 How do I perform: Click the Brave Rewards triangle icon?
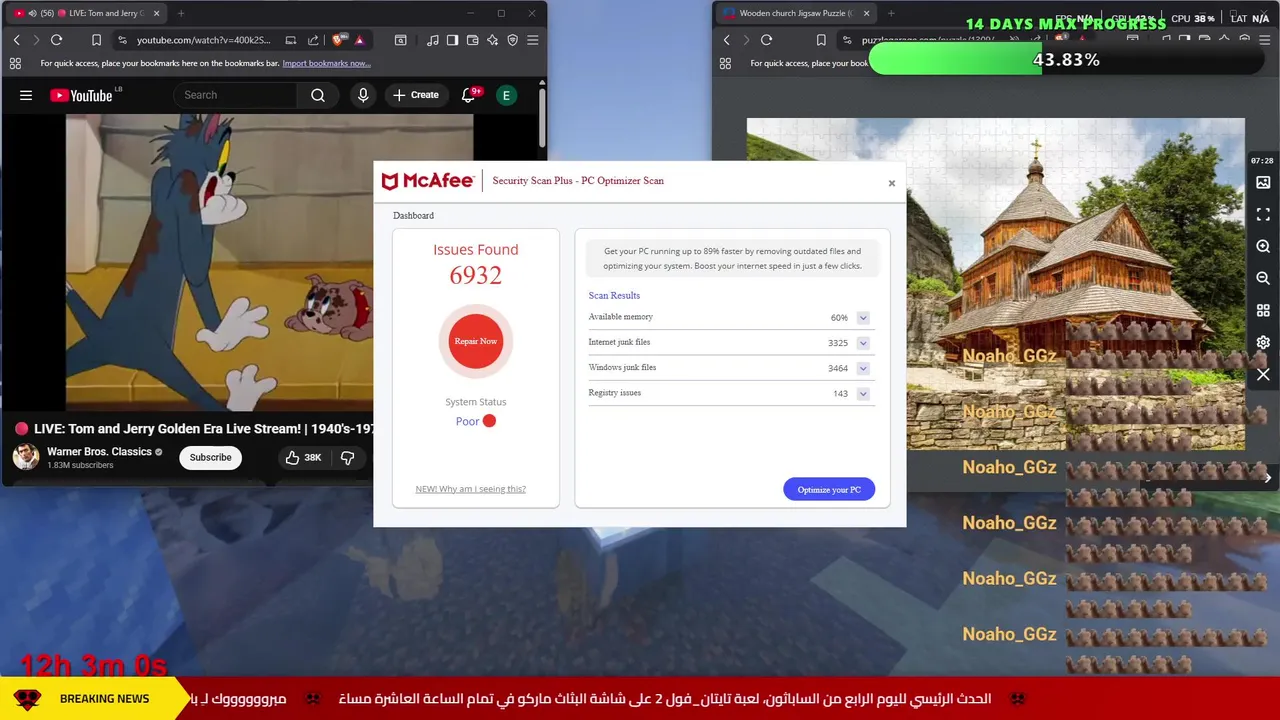click(x=359, y=40)
